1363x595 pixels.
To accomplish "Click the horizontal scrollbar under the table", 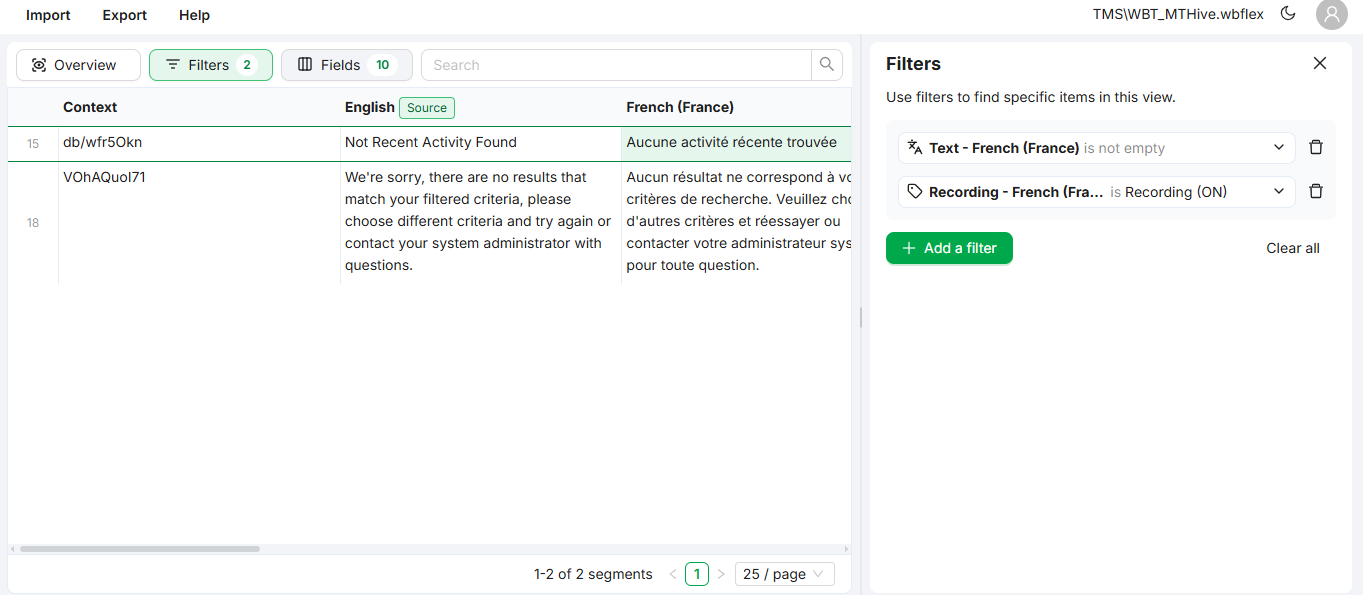I will pos(140,549).
